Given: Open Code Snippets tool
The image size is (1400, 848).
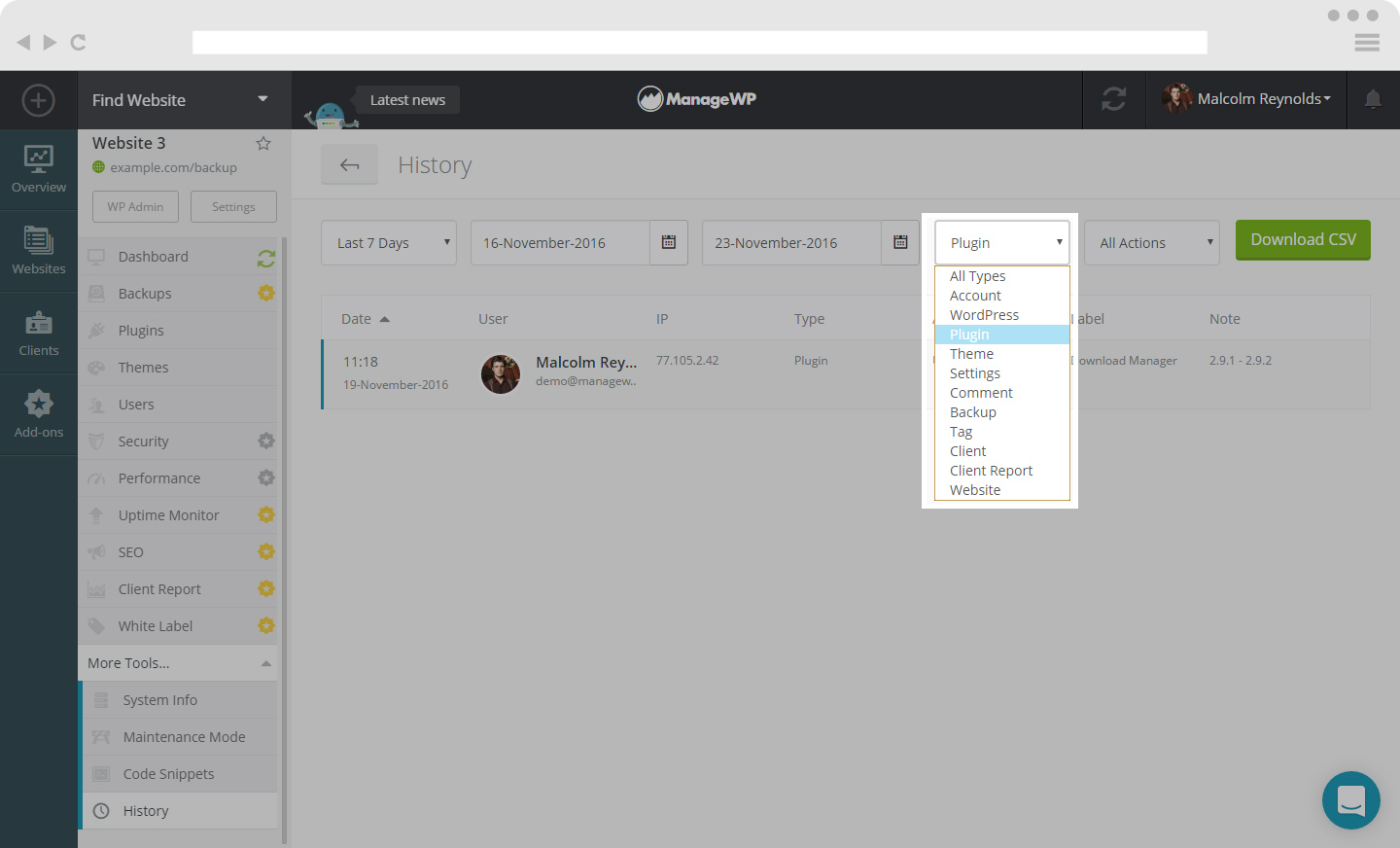Looking at the screenshot, I should [x=180, y=774].
